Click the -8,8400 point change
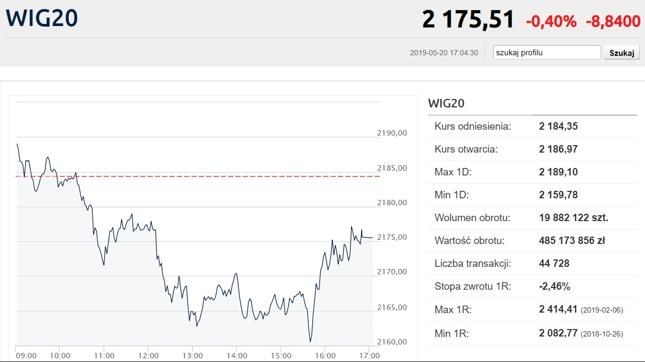The width and height of the screenshot is (645, 362). click(613, 21)
